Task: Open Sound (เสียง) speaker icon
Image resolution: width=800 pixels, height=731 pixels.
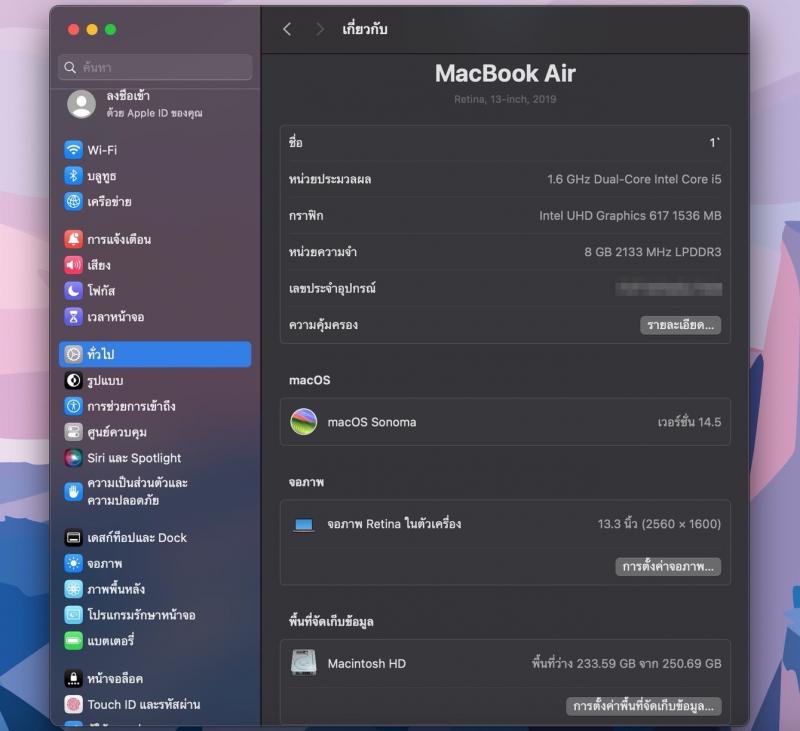Action: pyautogui.click(x=73, y=265)
